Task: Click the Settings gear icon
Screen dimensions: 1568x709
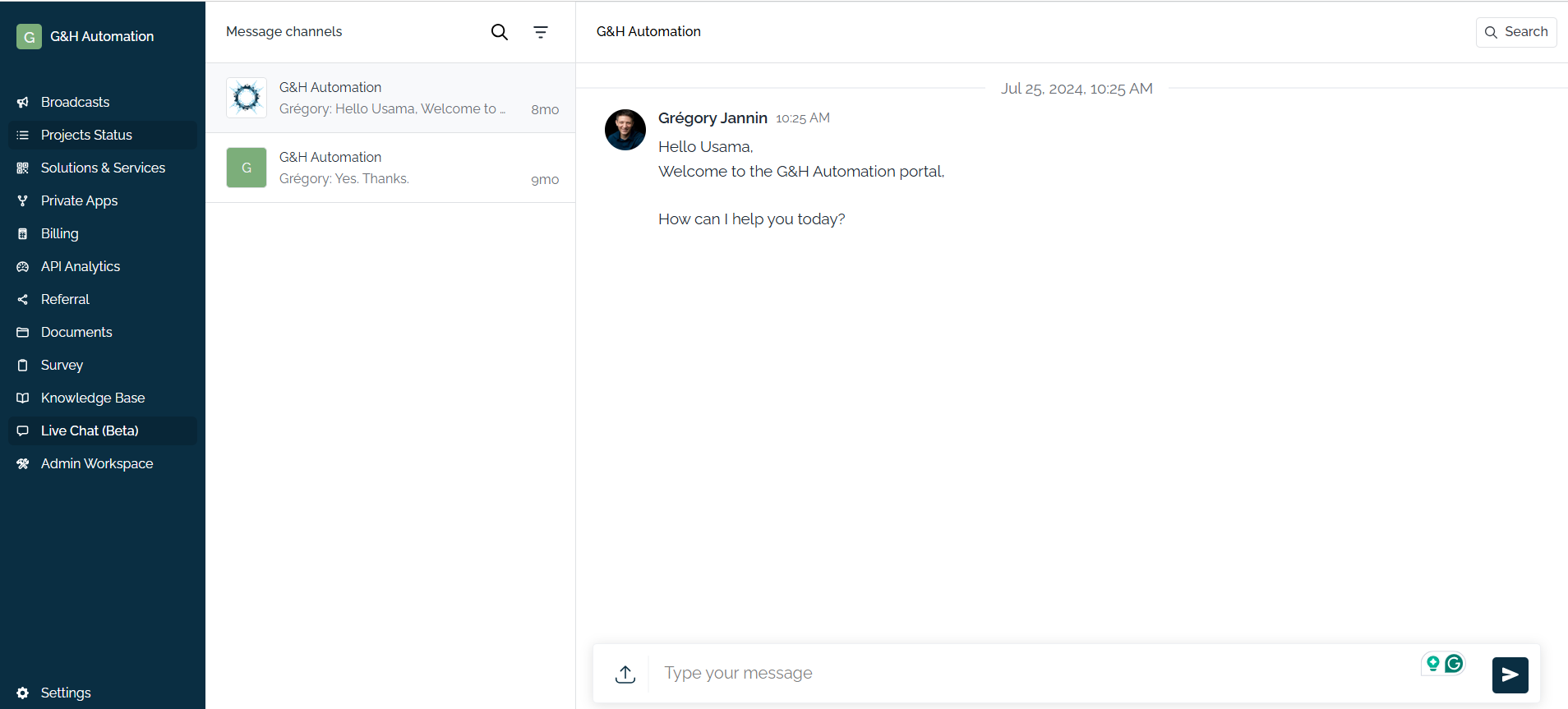Action: point(23,693)
